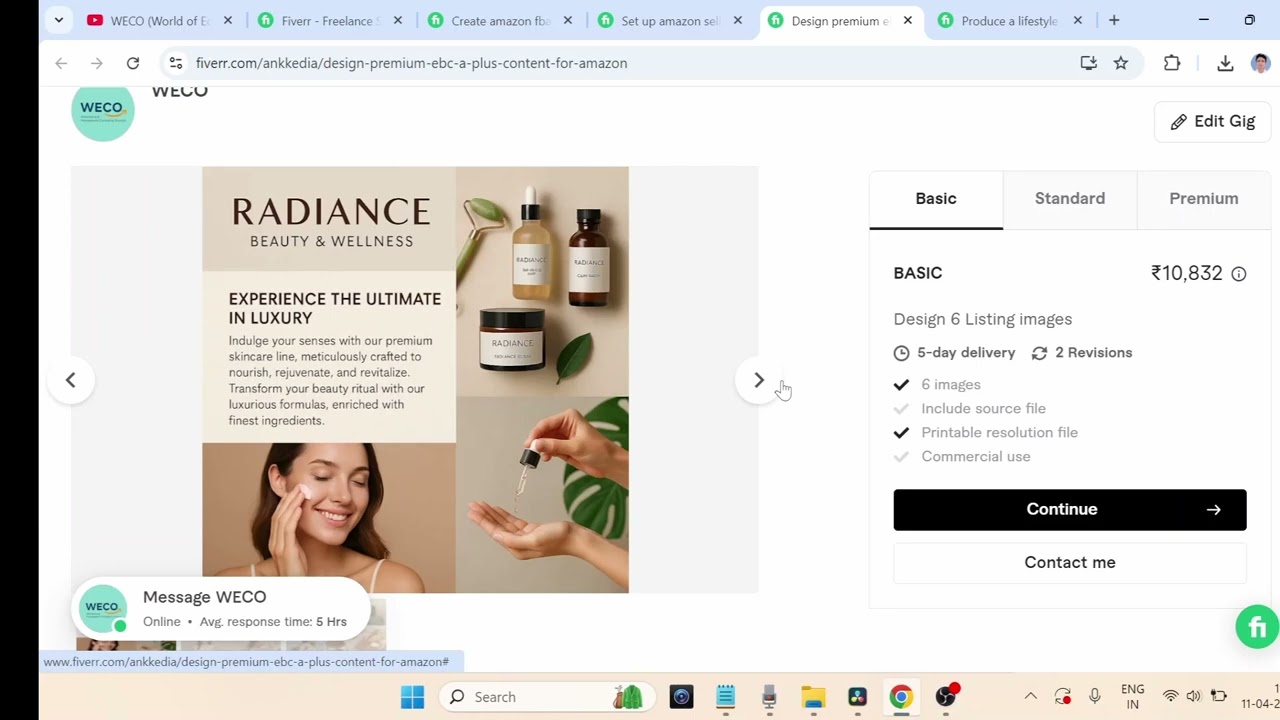Click the microphone tray icon

pos(1095,697)
